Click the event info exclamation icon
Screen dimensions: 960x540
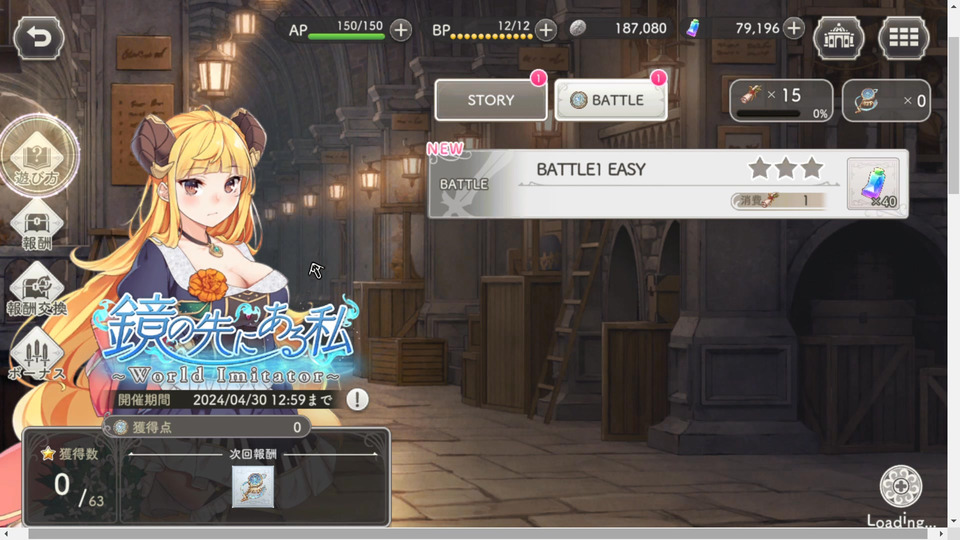click(358, 400)
